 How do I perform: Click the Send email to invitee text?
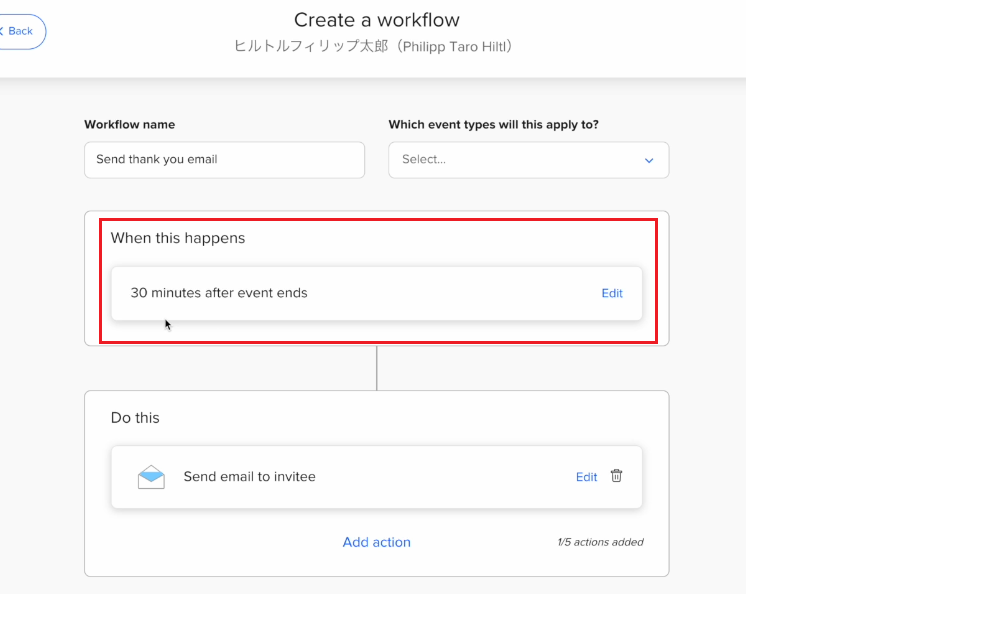pos(250,476)
